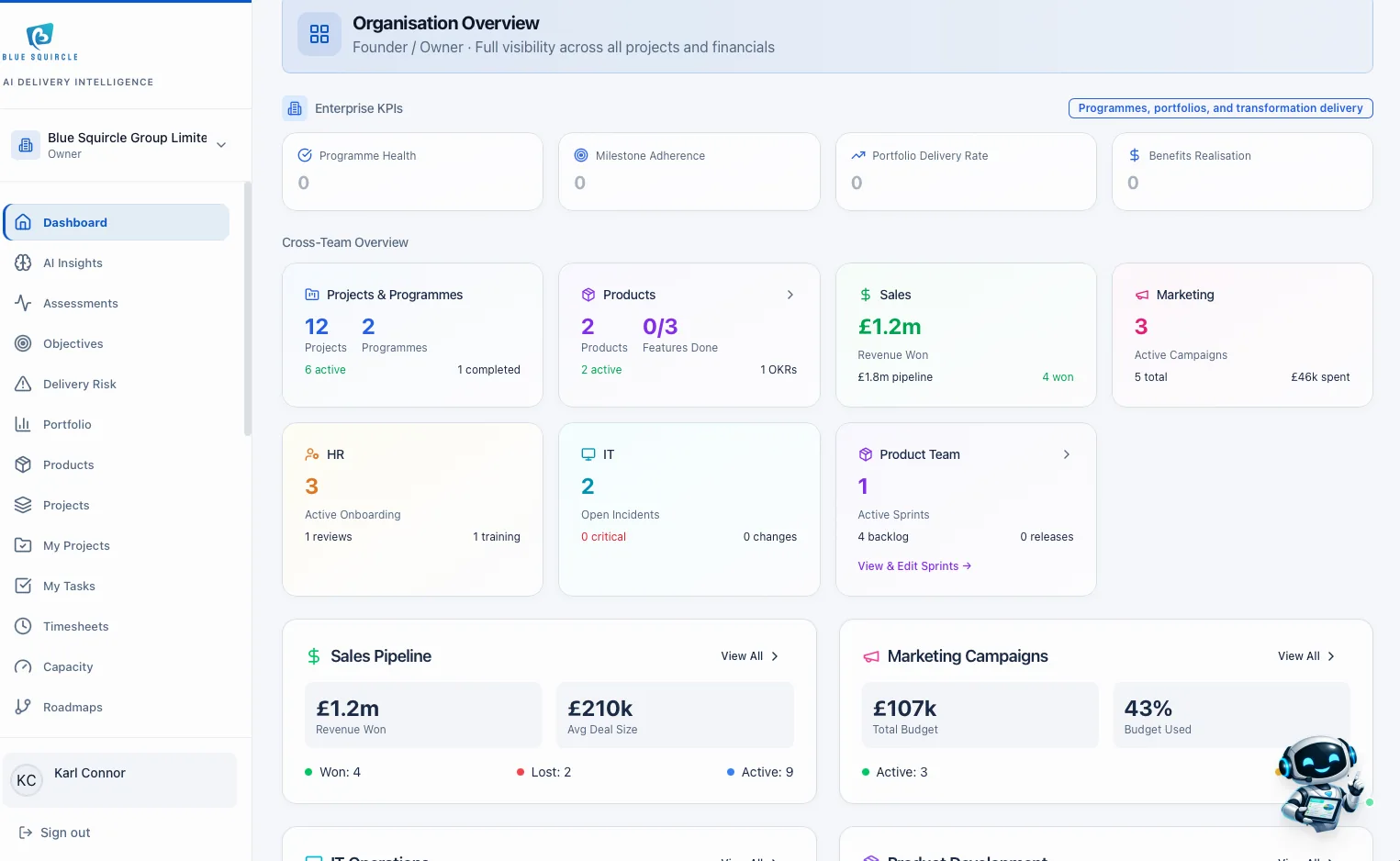The width and height of the screenshot is (1400, 861).
Task: Click the Portfolio bar chart icon
Action: point(24,424)
